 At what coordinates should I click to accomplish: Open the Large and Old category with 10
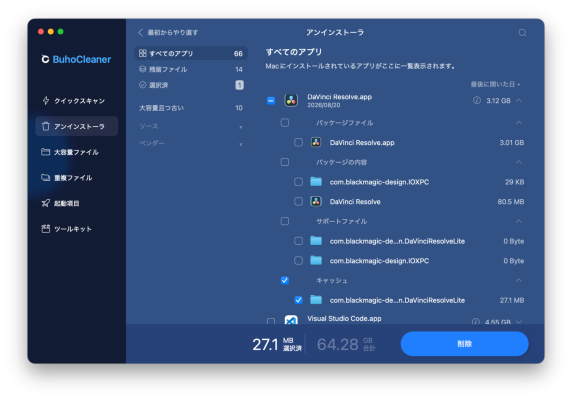(190, 108)
